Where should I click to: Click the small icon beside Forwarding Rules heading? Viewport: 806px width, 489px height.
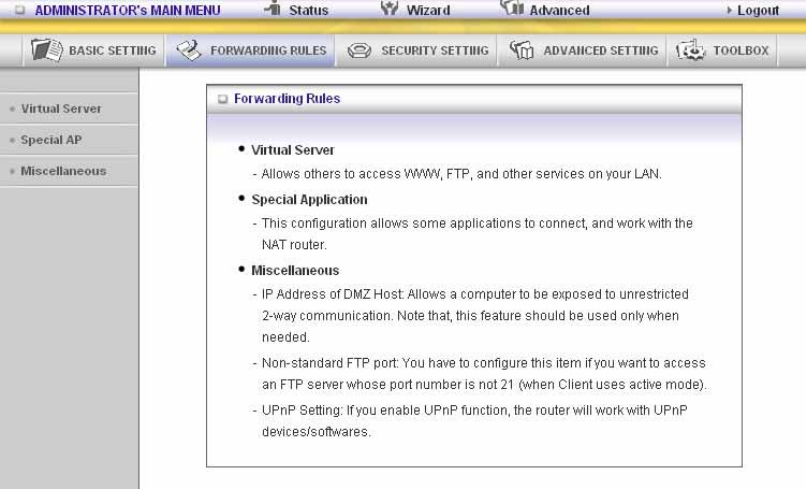click(x=222, y=99)
